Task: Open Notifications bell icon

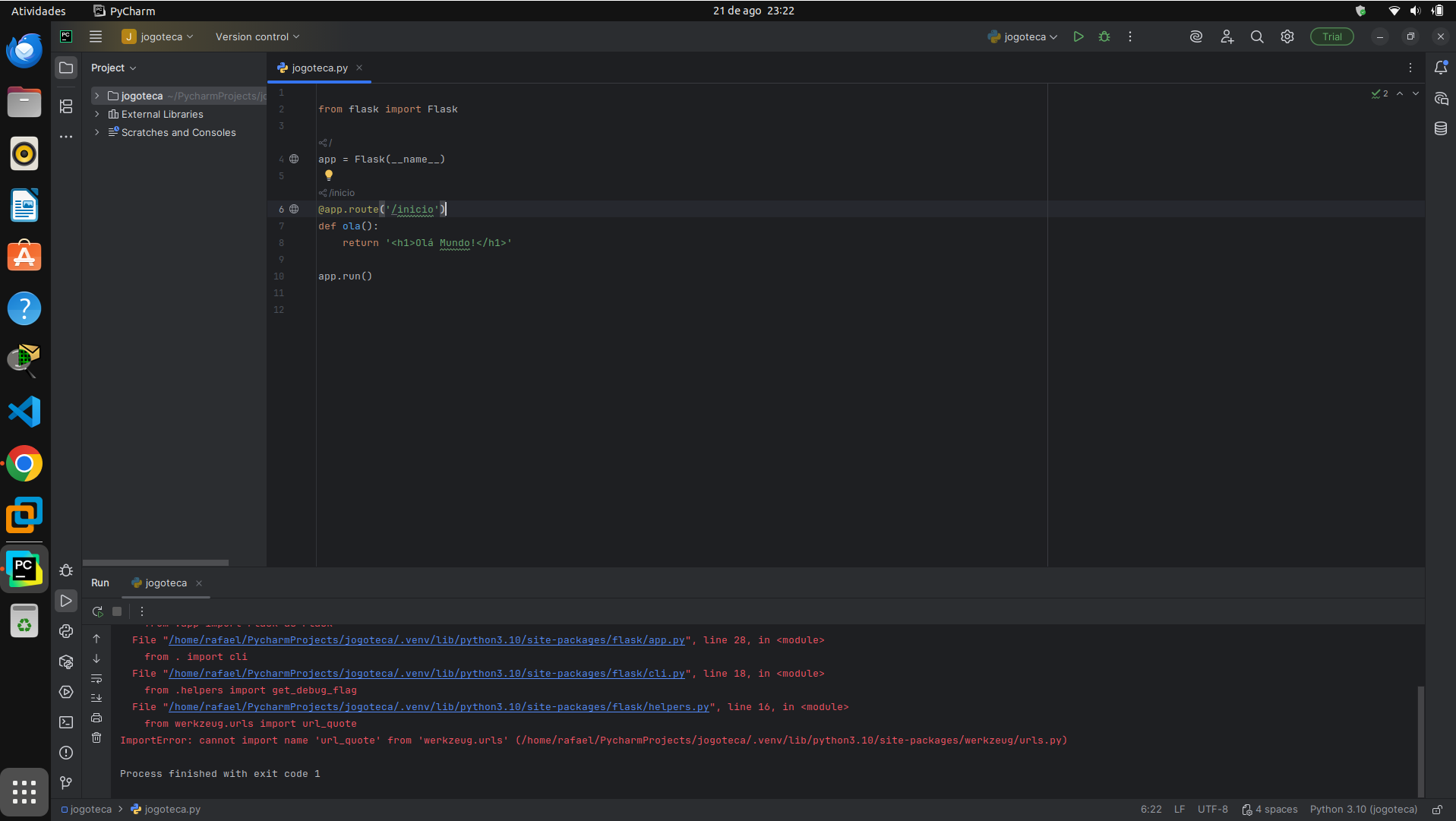Action: [x=1441, y=68]
